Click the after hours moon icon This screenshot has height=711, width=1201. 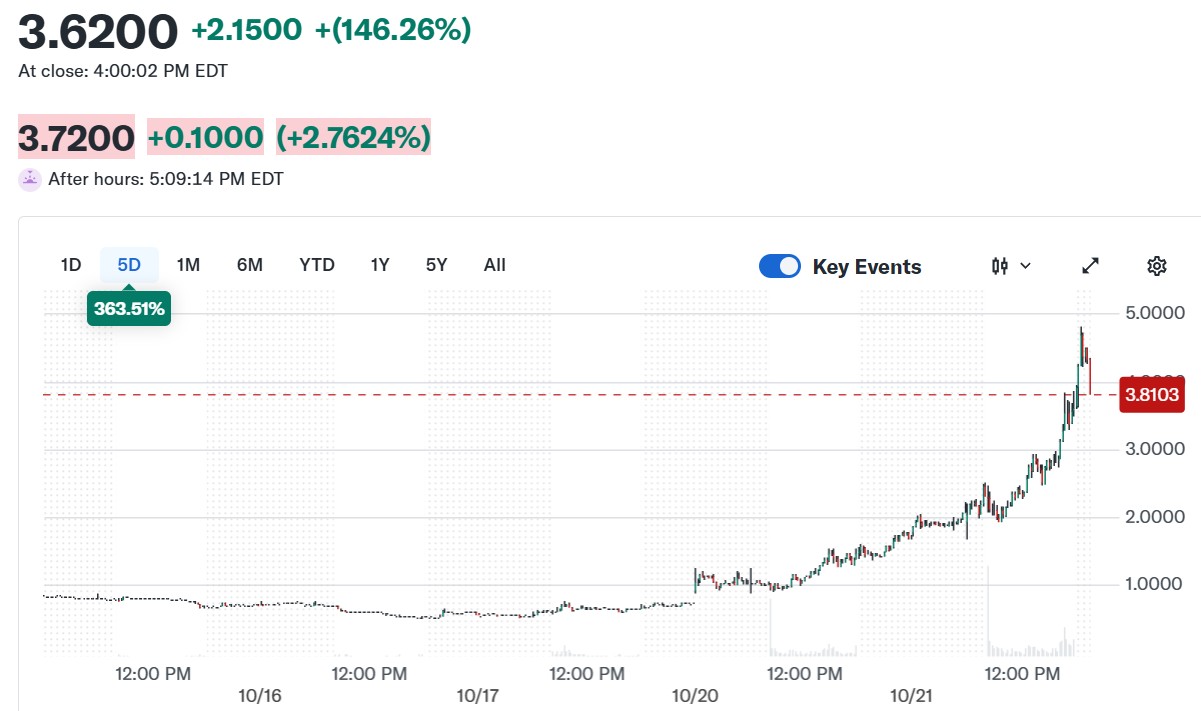(x=30, y=180)
